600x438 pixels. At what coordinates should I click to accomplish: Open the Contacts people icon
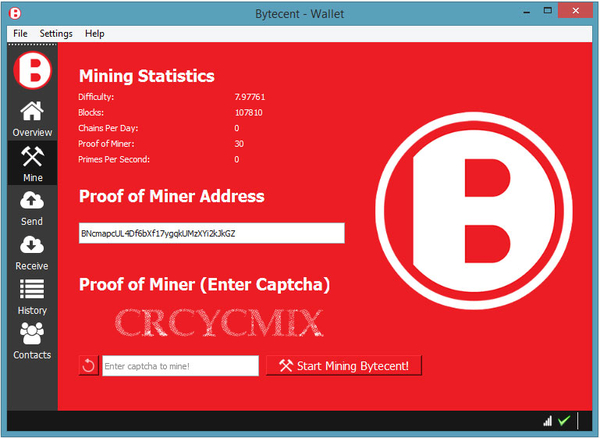[x=32, y=340]
